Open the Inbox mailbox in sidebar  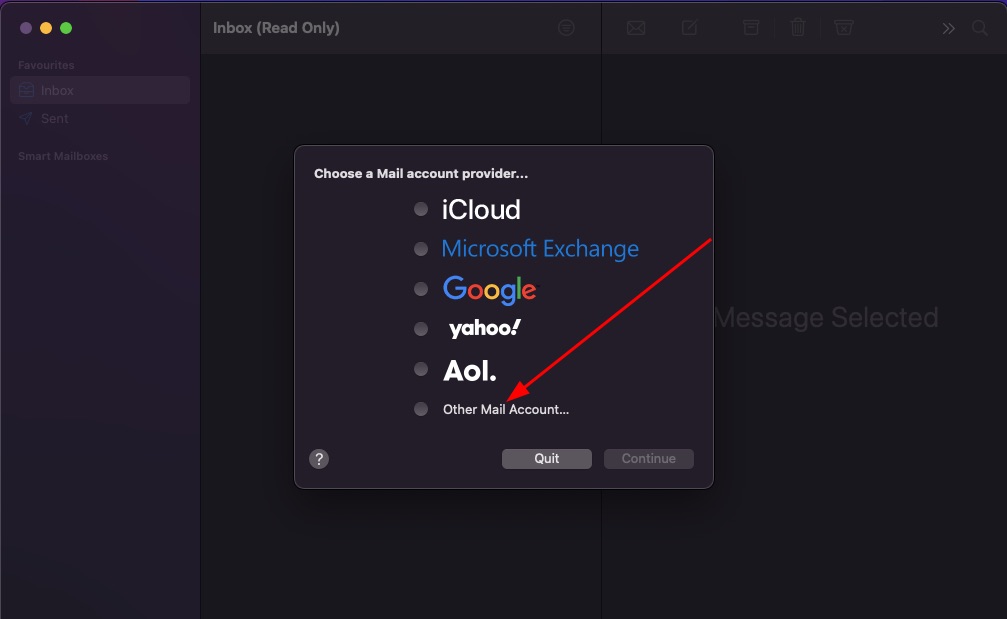(x=57, y=90)
